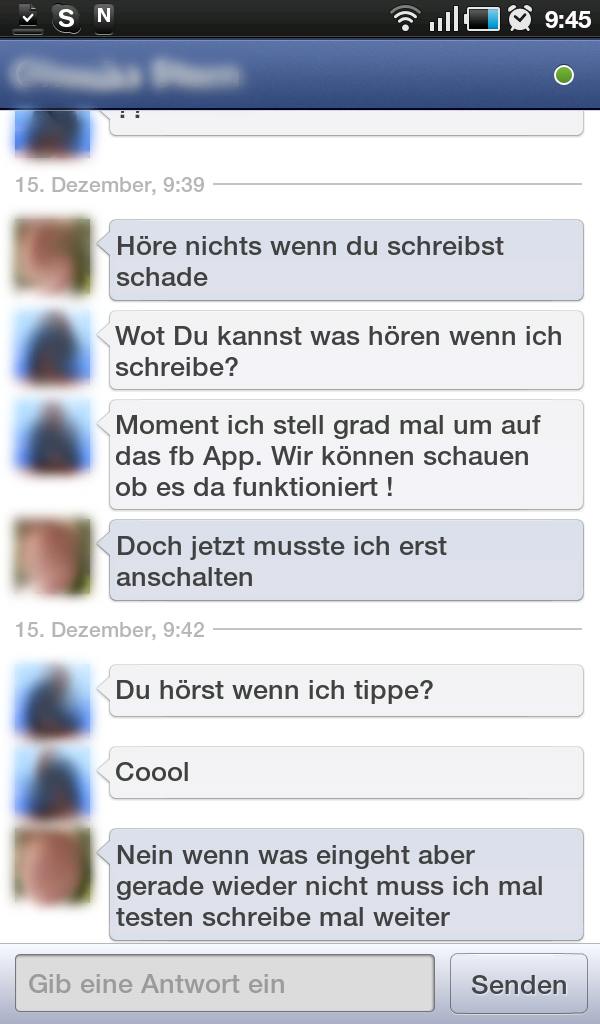The height and width of the screenshot is (1024, 600).
Task: Click the Senden button
Action: pos(519,984)
